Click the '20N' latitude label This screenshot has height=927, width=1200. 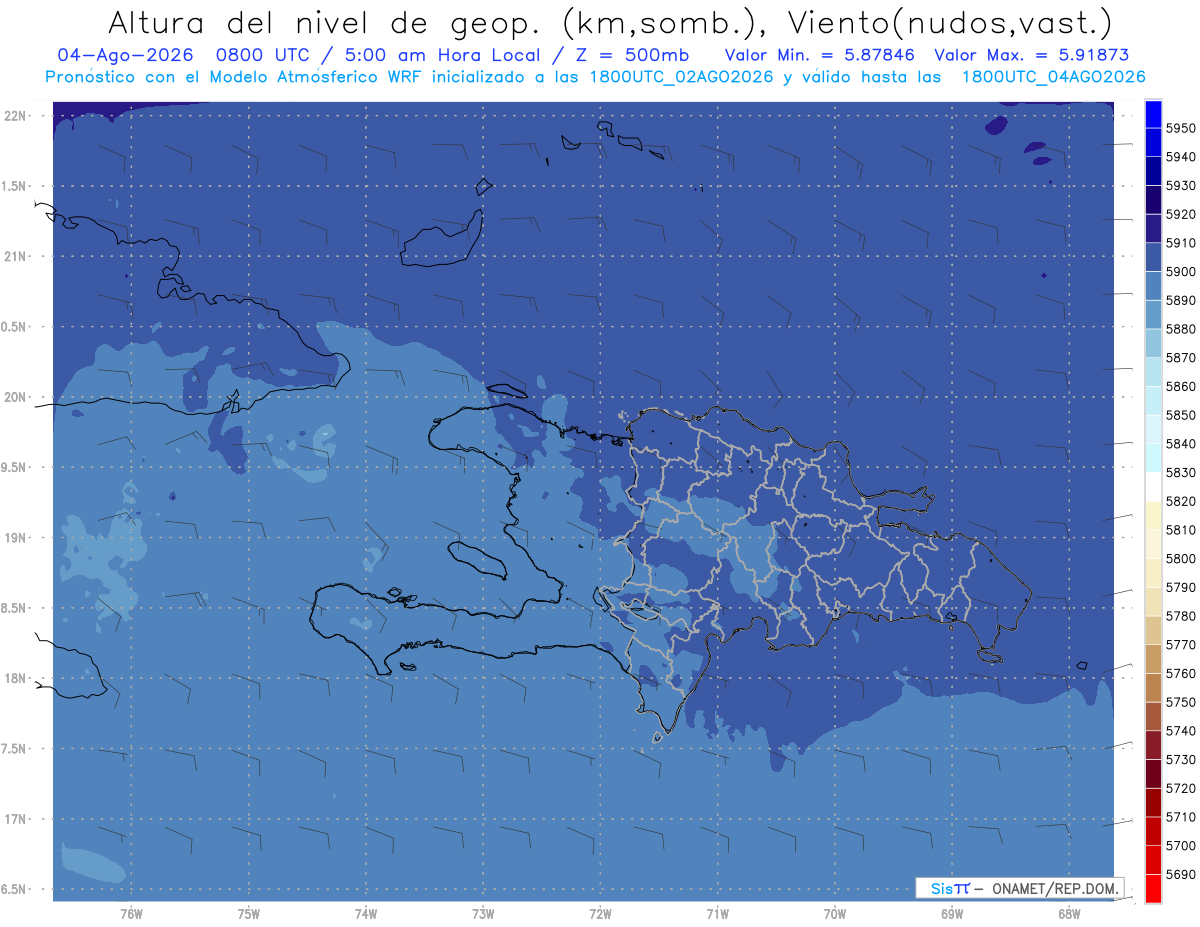[16, 397]
